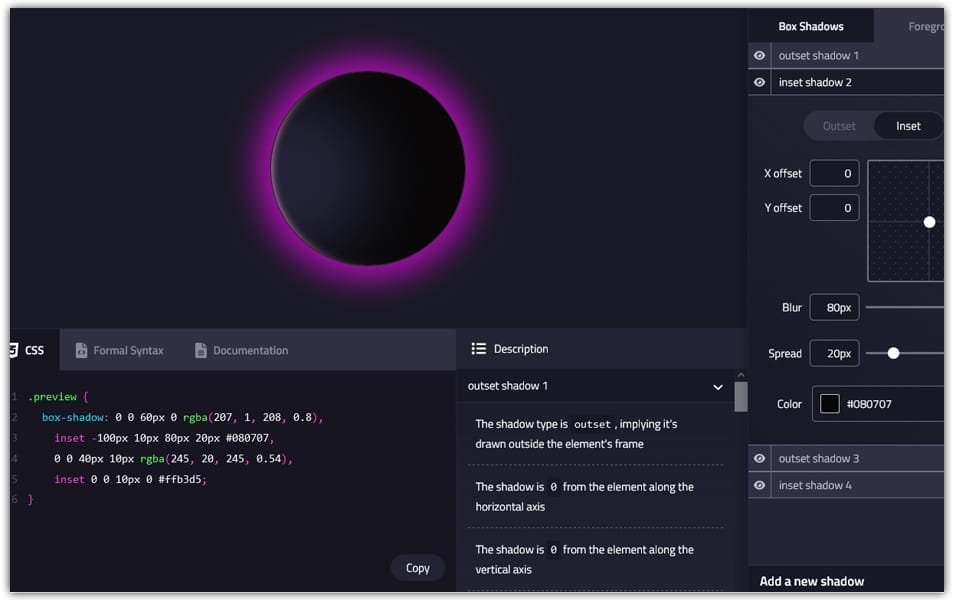
Task: Click the Spread slider handle
Action: [893, 353]
